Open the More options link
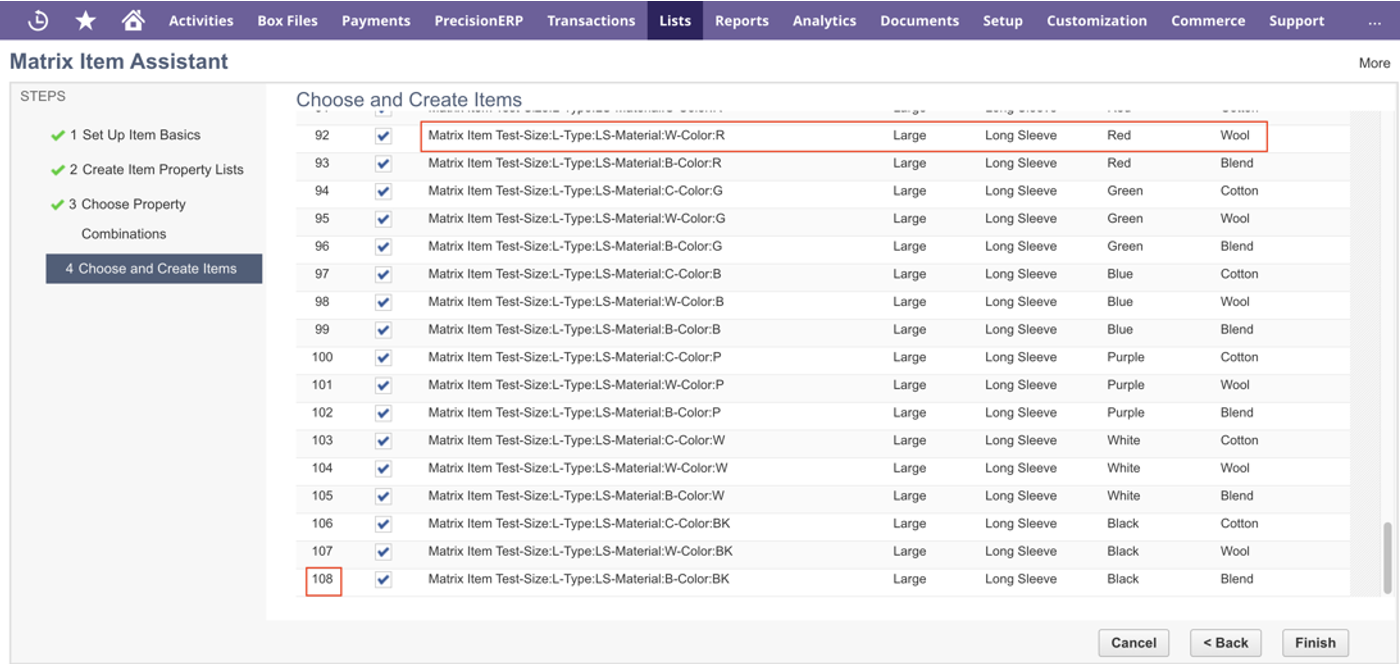 coord(1374,63)
